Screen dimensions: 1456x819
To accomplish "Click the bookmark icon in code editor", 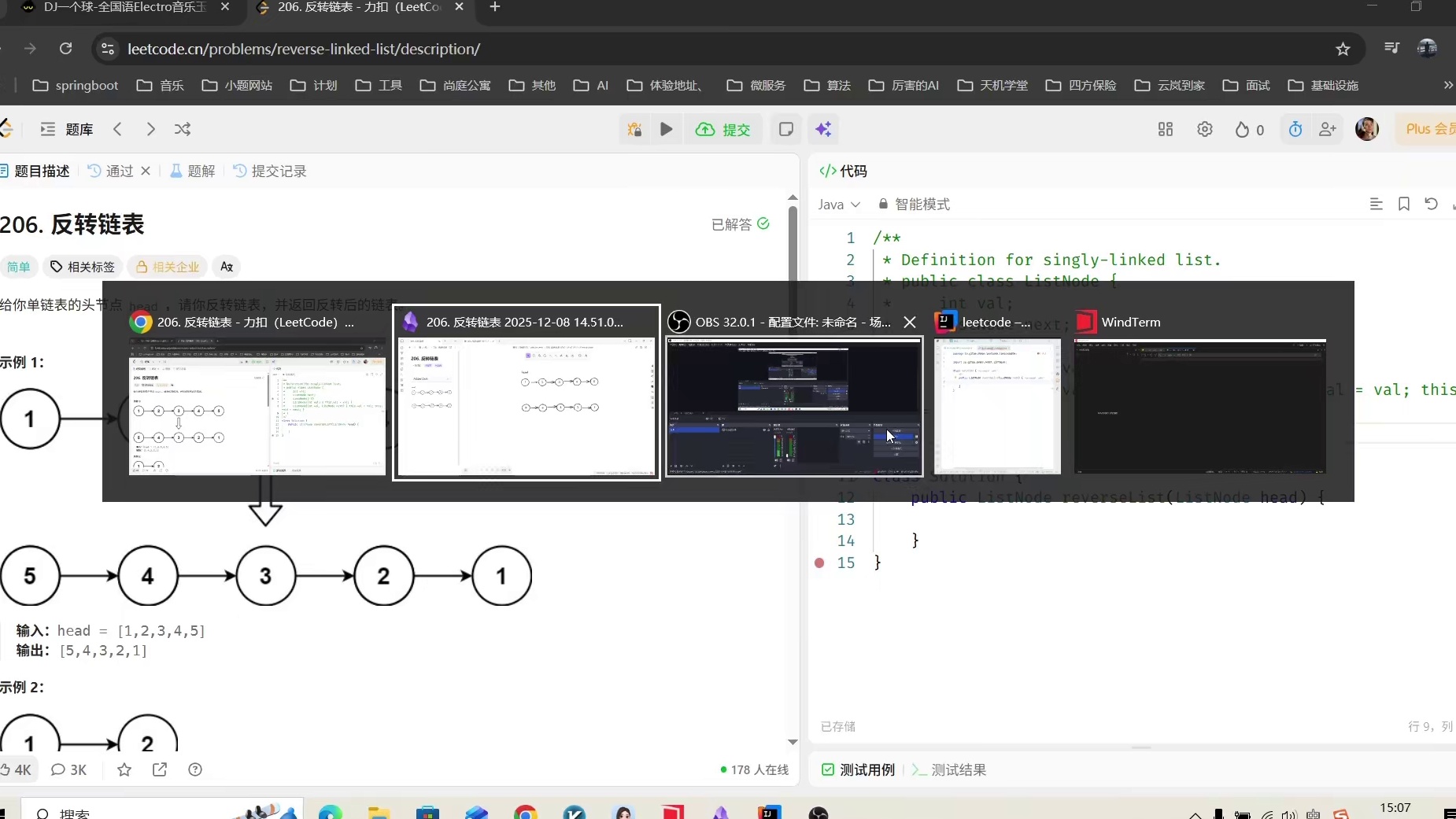I will click(1403, 204).
